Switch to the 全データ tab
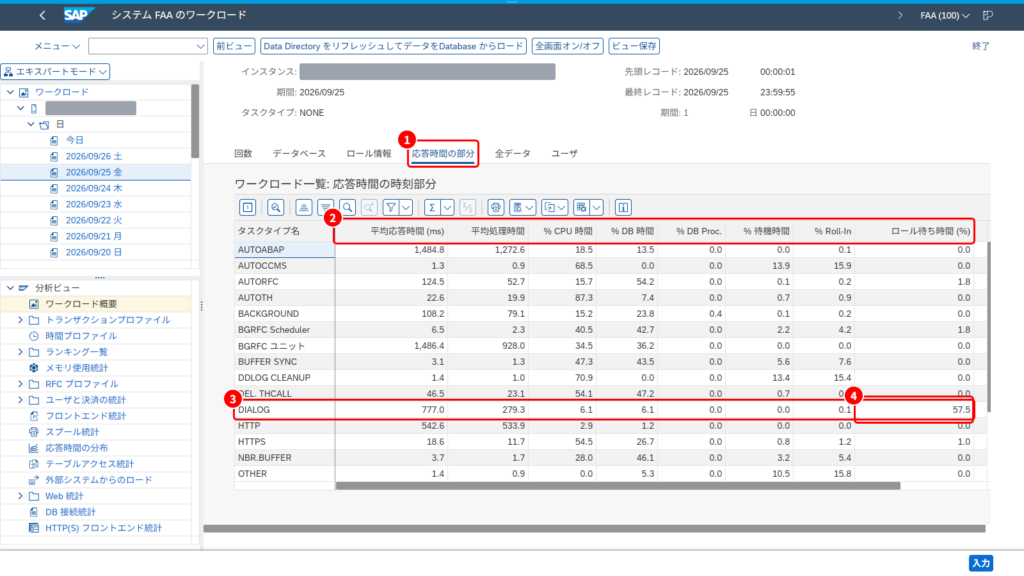Screen dimensions: 1024x576 click(x=513, y=153)
